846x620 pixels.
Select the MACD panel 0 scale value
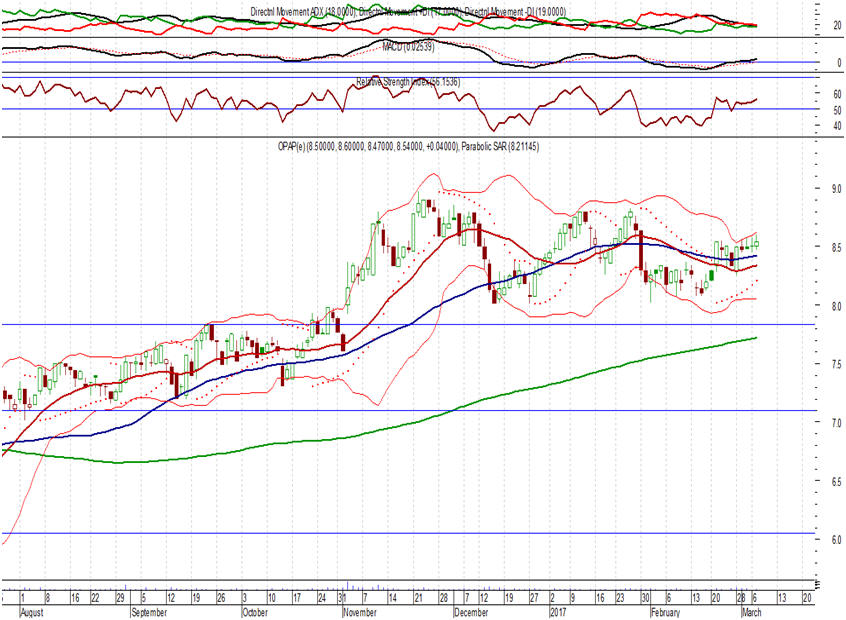[x=839, y=63]
